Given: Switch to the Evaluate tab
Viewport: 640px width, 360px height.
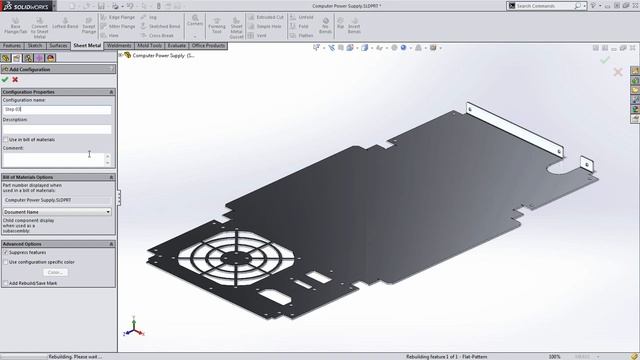Looking at the screenshot, I should 177,46.
